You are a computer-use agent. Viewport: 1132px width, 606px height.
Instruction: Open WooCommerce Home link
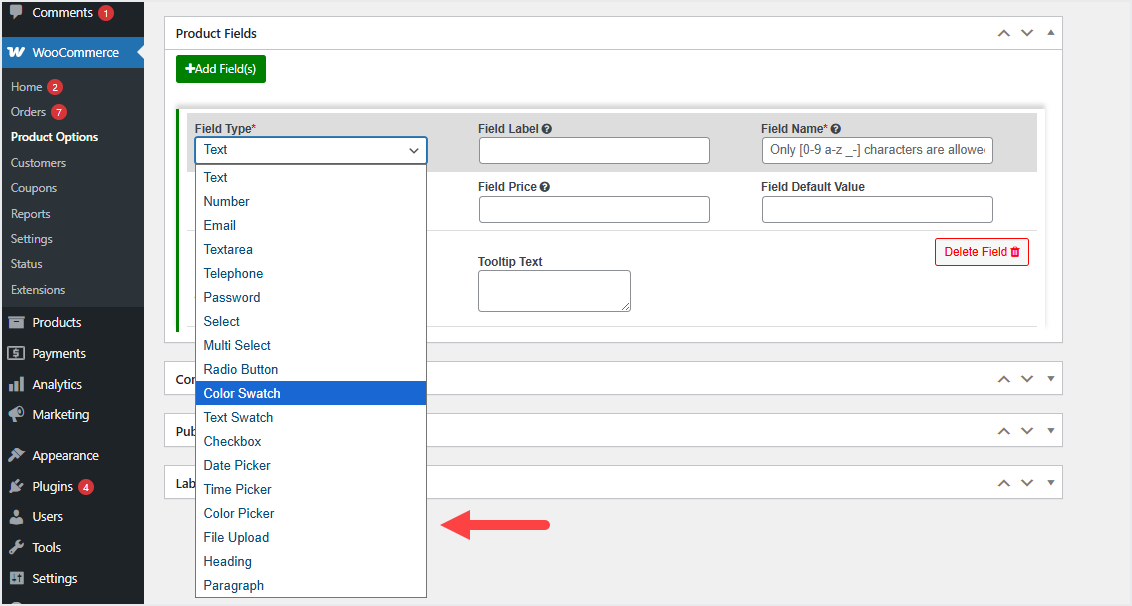(27, 87)
